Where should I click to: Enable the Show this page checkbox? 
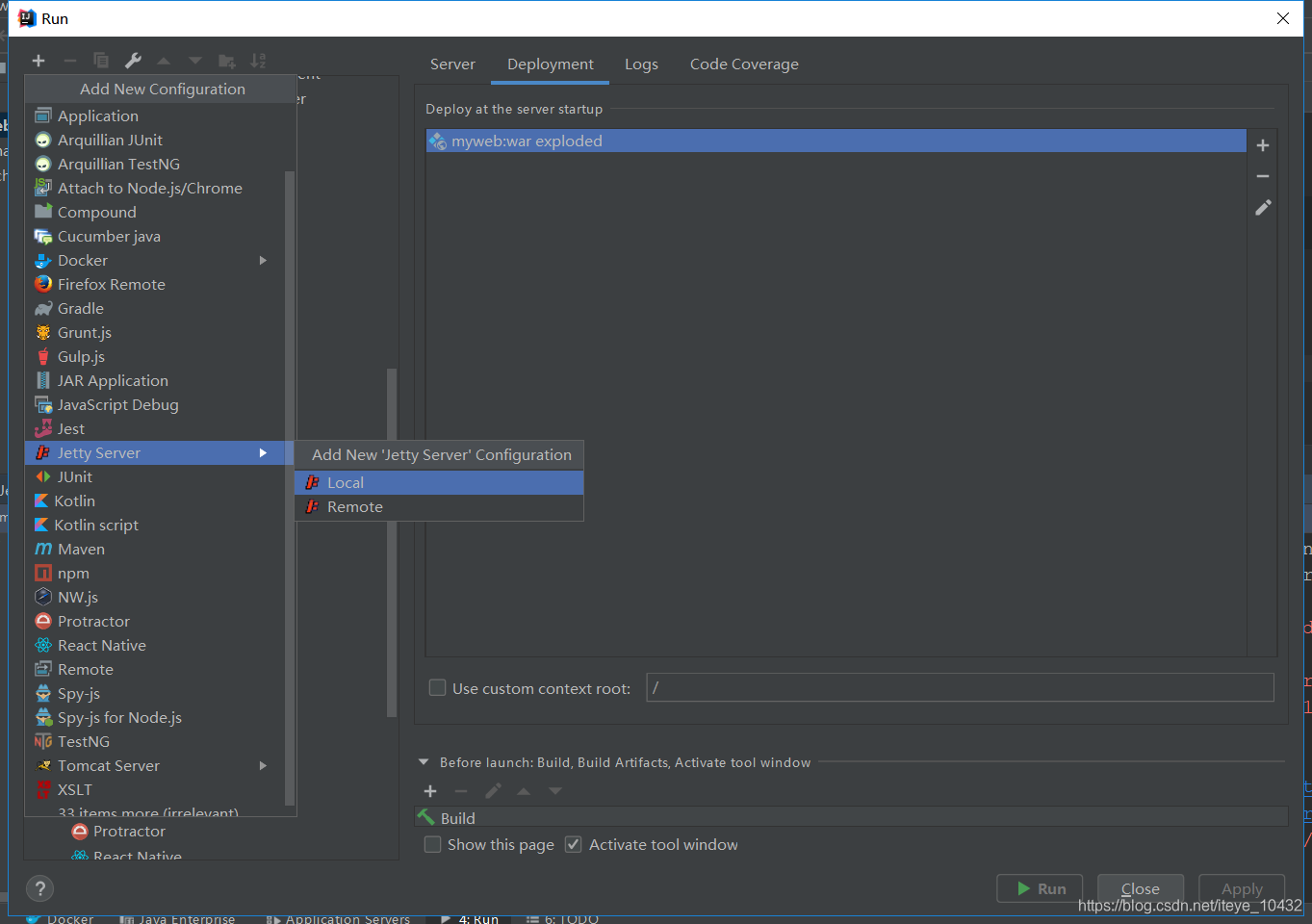coord(433,844)
